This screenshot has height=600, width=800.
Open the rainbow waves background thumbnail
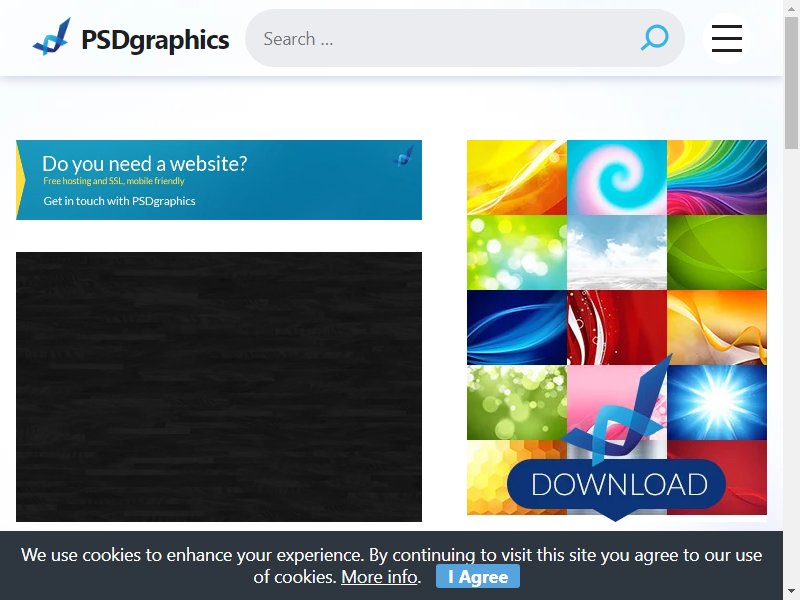(x=717, y=178)
